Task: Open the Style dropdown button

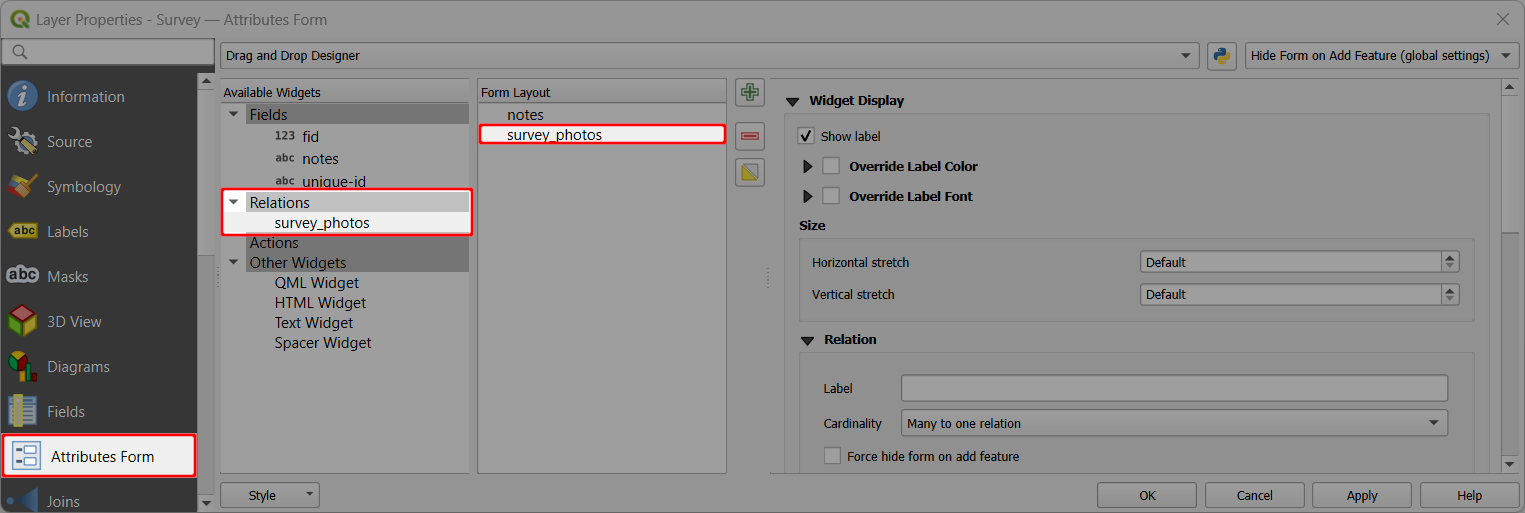Action: (x=270, y=495)
